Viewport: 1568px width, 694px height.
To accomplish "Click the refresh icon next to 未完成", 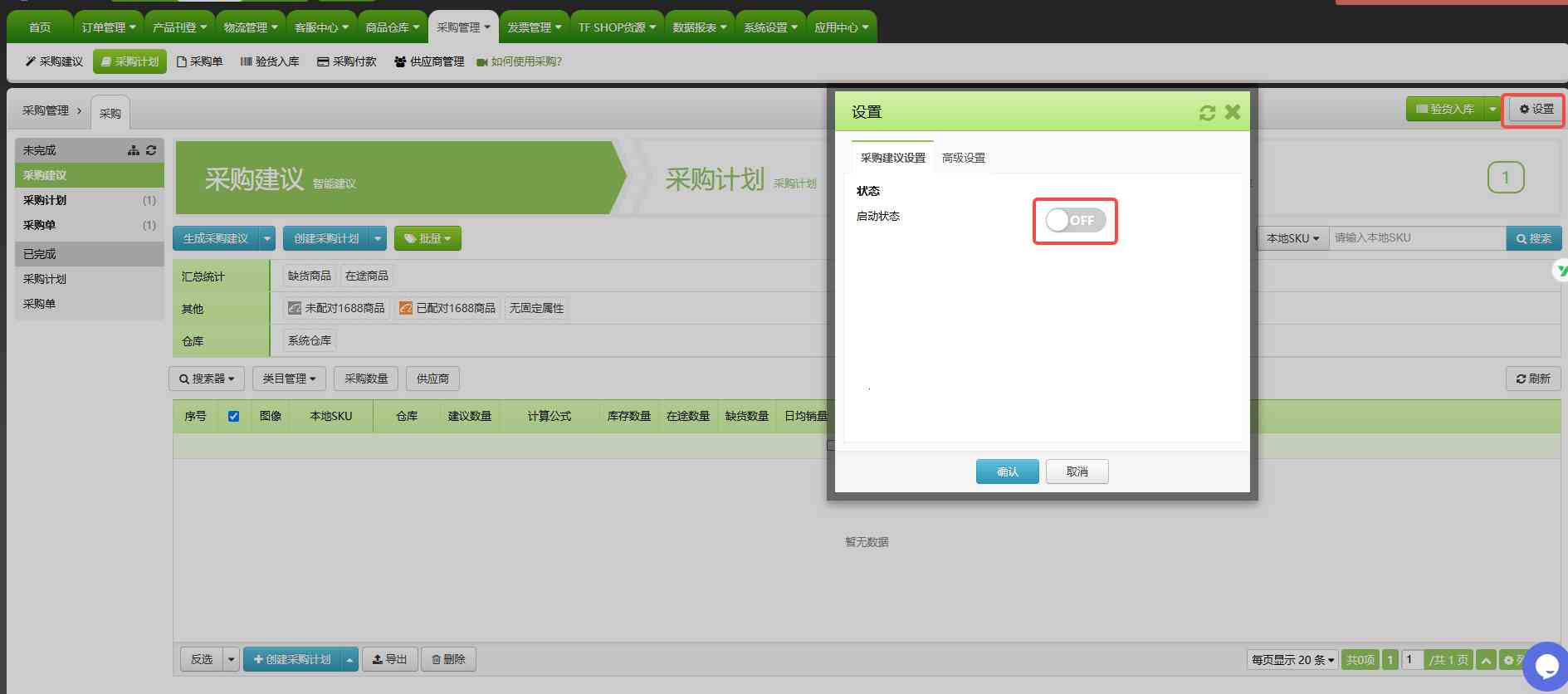I will tap(151, 150).
